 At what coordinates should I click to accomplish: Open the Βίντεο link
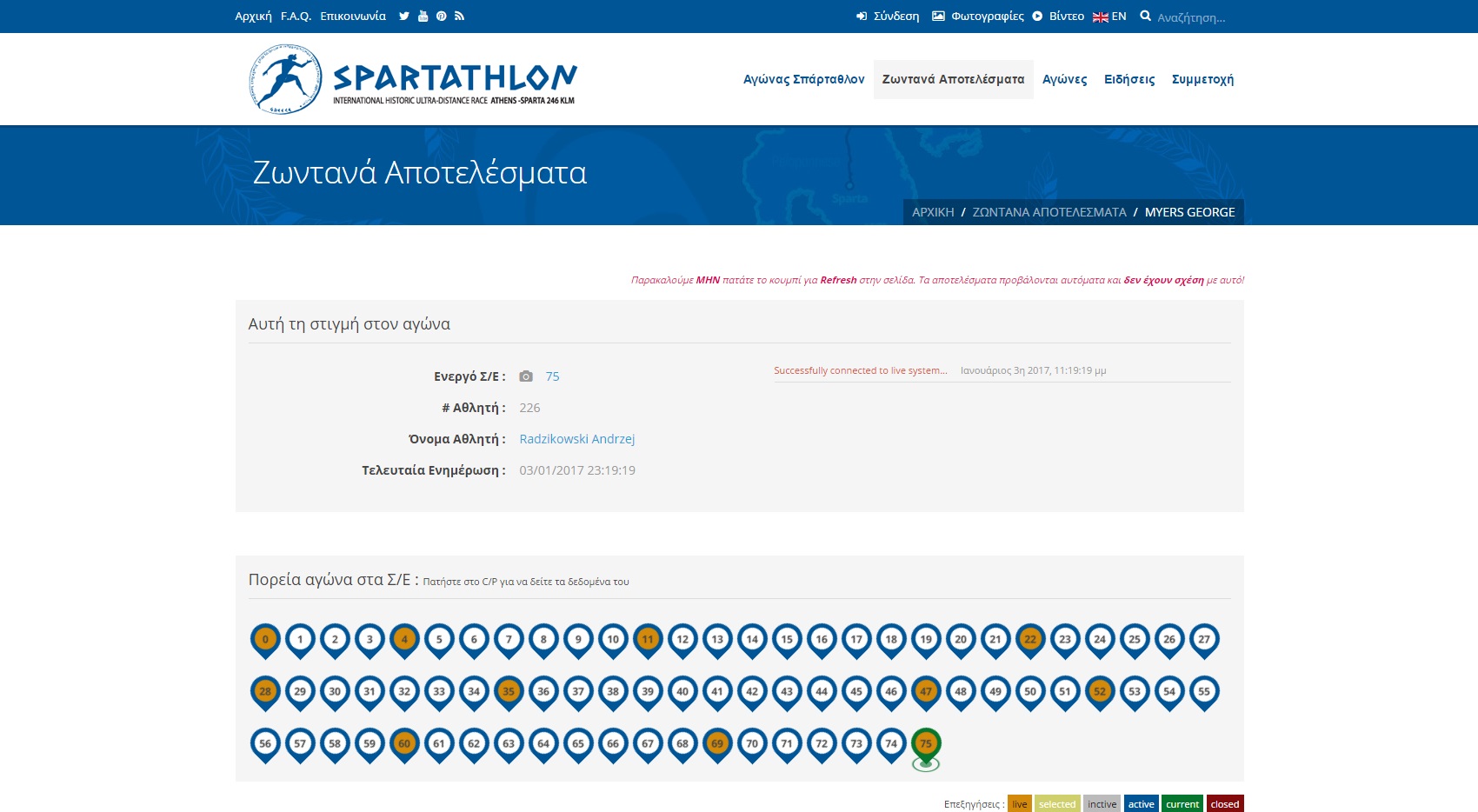[1058, 16]
